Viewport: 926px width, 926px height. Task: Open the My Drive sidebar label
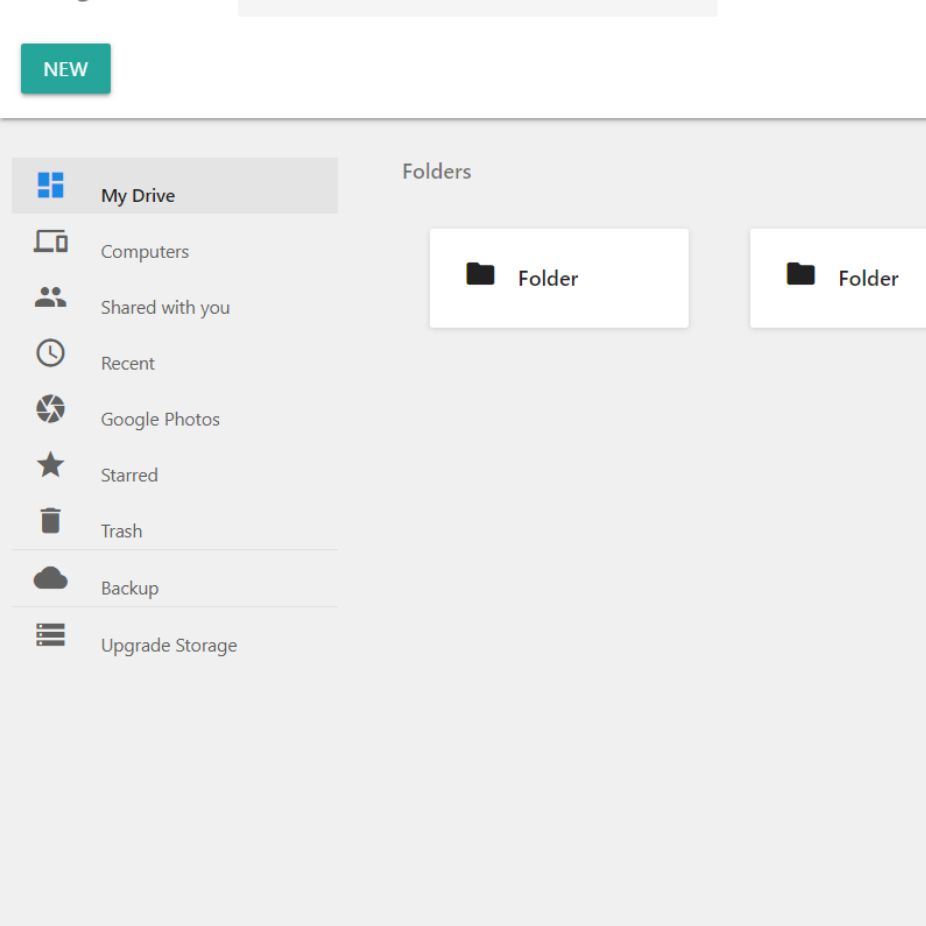138,196
